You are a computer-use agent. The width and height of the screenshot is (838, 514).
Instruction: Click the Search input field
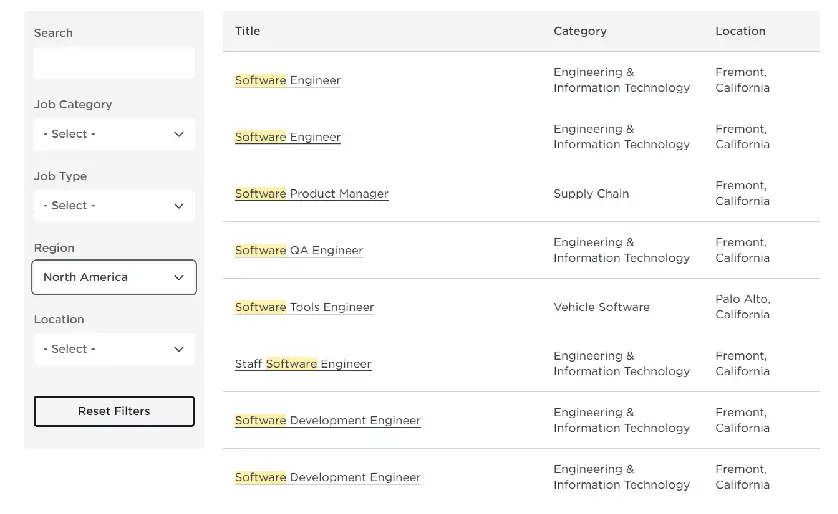[x=114, y=63]
